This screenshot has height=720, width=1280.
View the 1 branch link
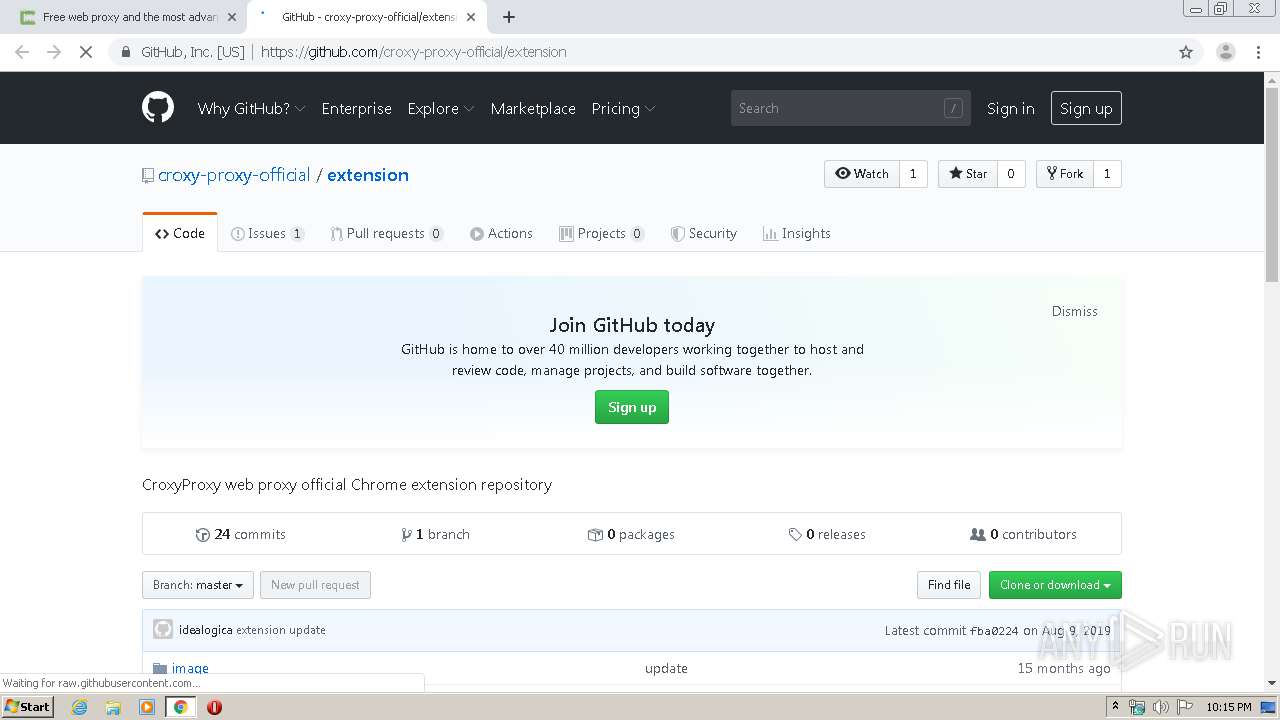[x=435, y=534]
